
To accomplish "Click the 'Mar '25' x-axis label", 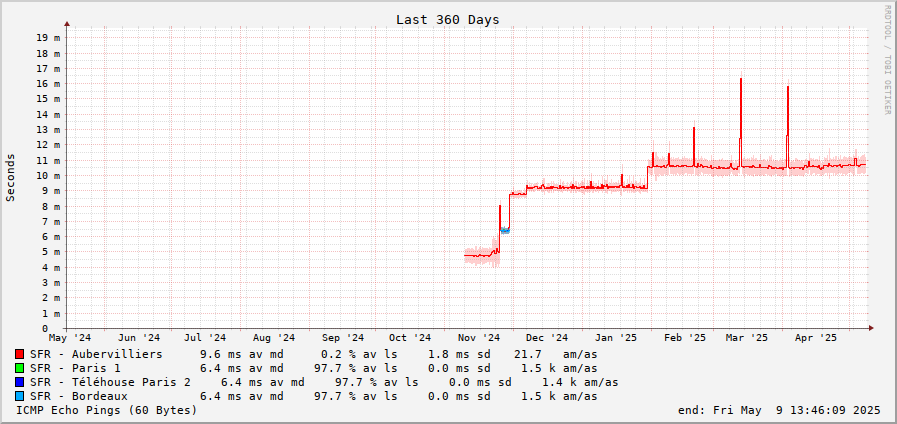I will 747,338.
